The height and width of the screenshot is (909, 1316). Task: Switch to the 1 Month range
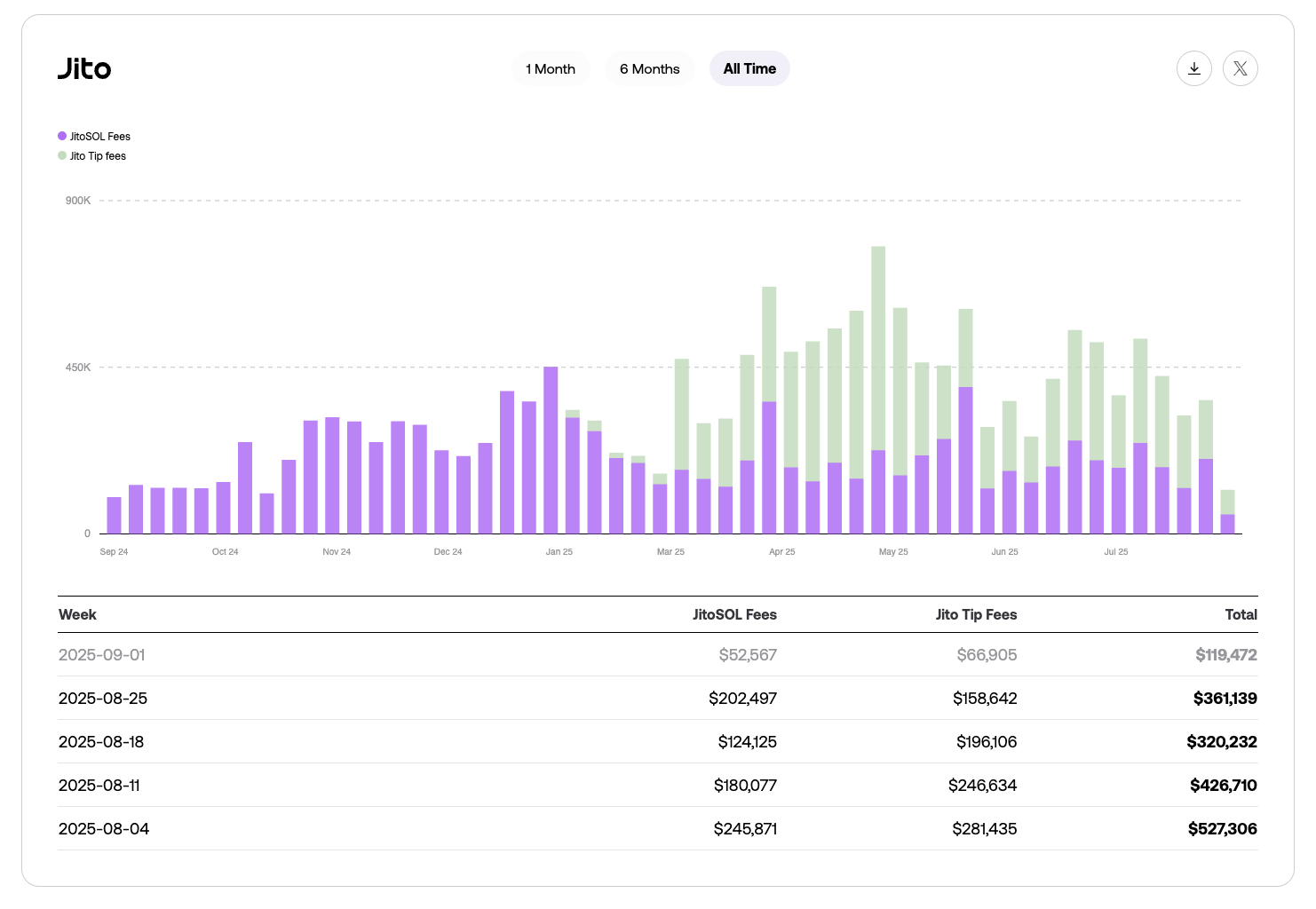[551, 68]
